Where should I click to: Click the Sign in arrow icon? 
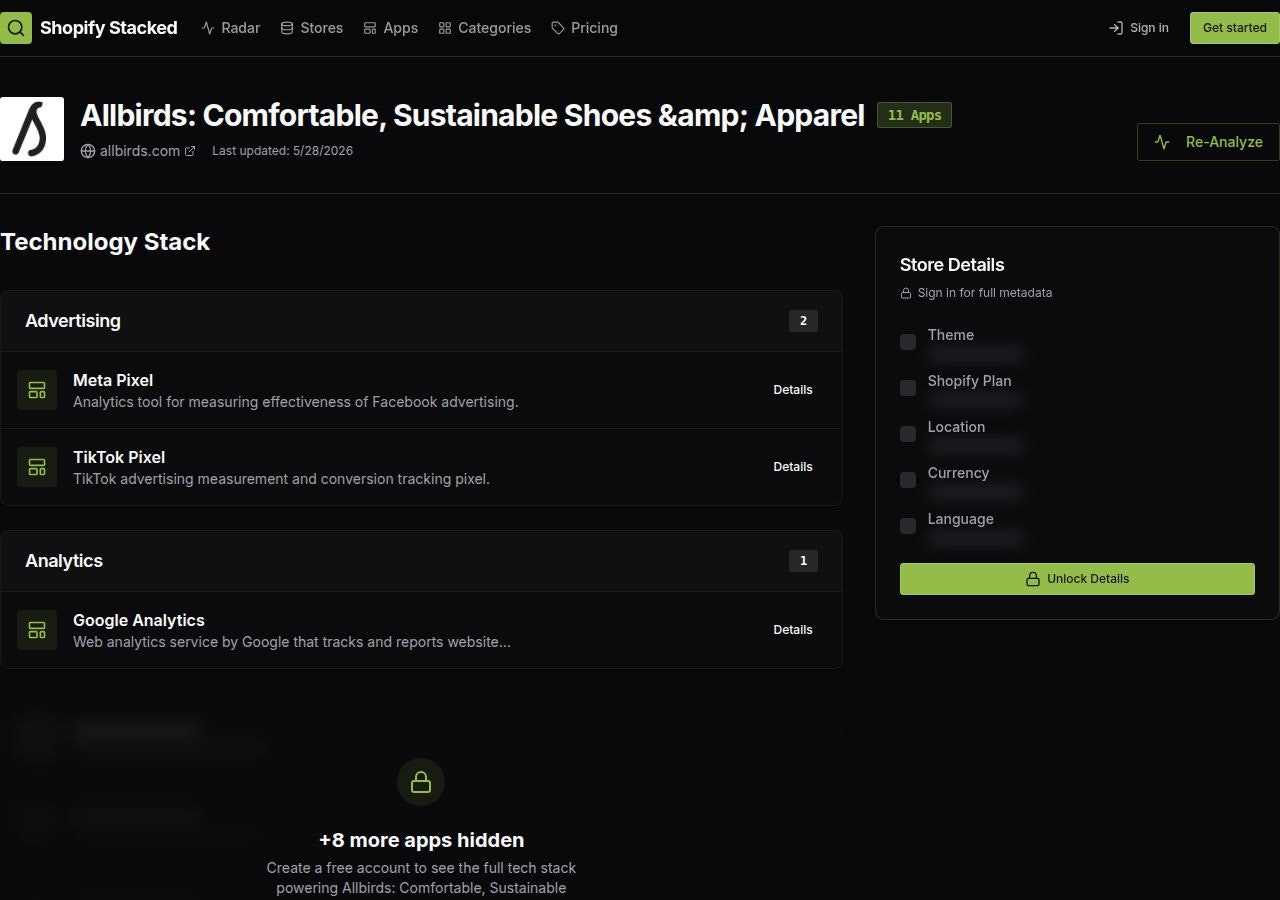[1116, 28]
